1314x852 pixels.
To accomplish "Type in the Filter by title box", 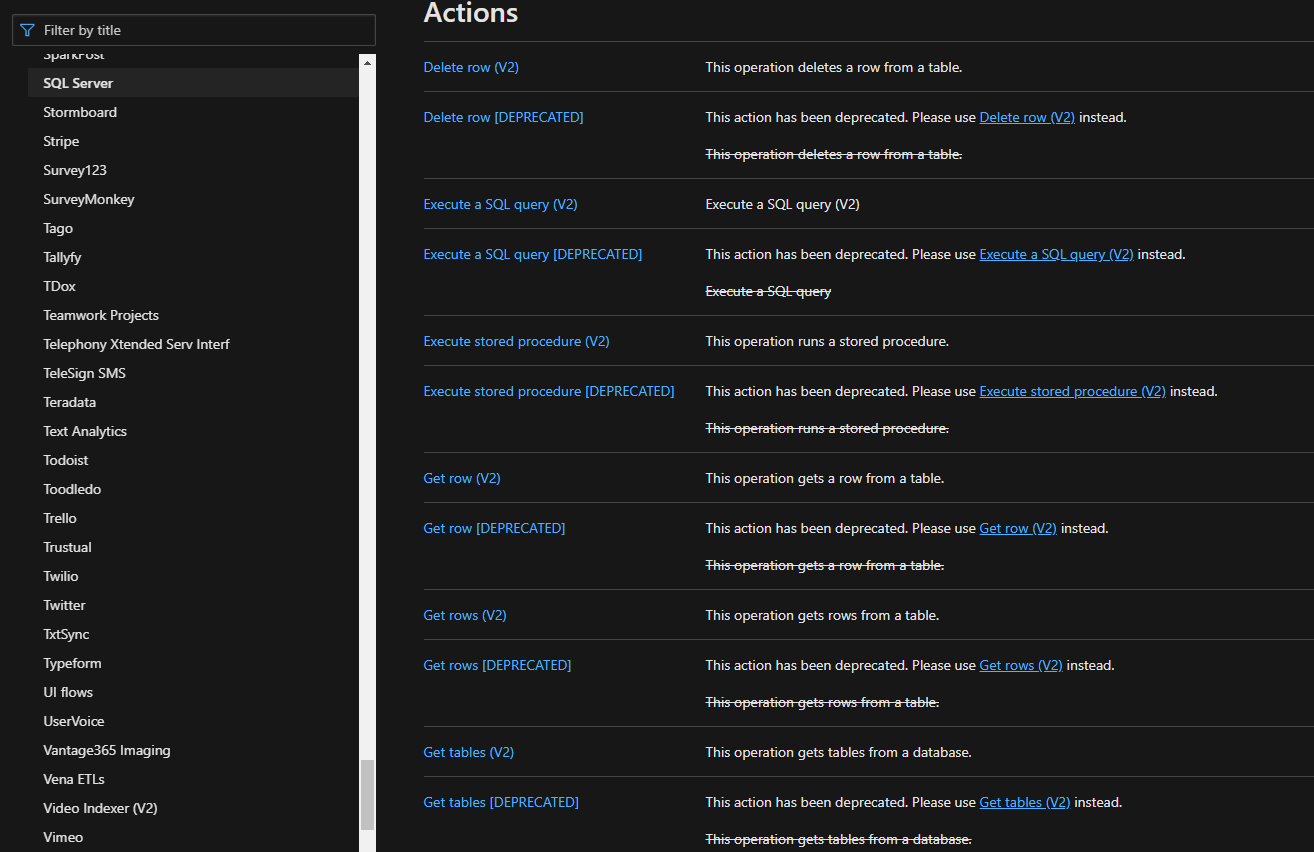I will (x=200, y=30).
